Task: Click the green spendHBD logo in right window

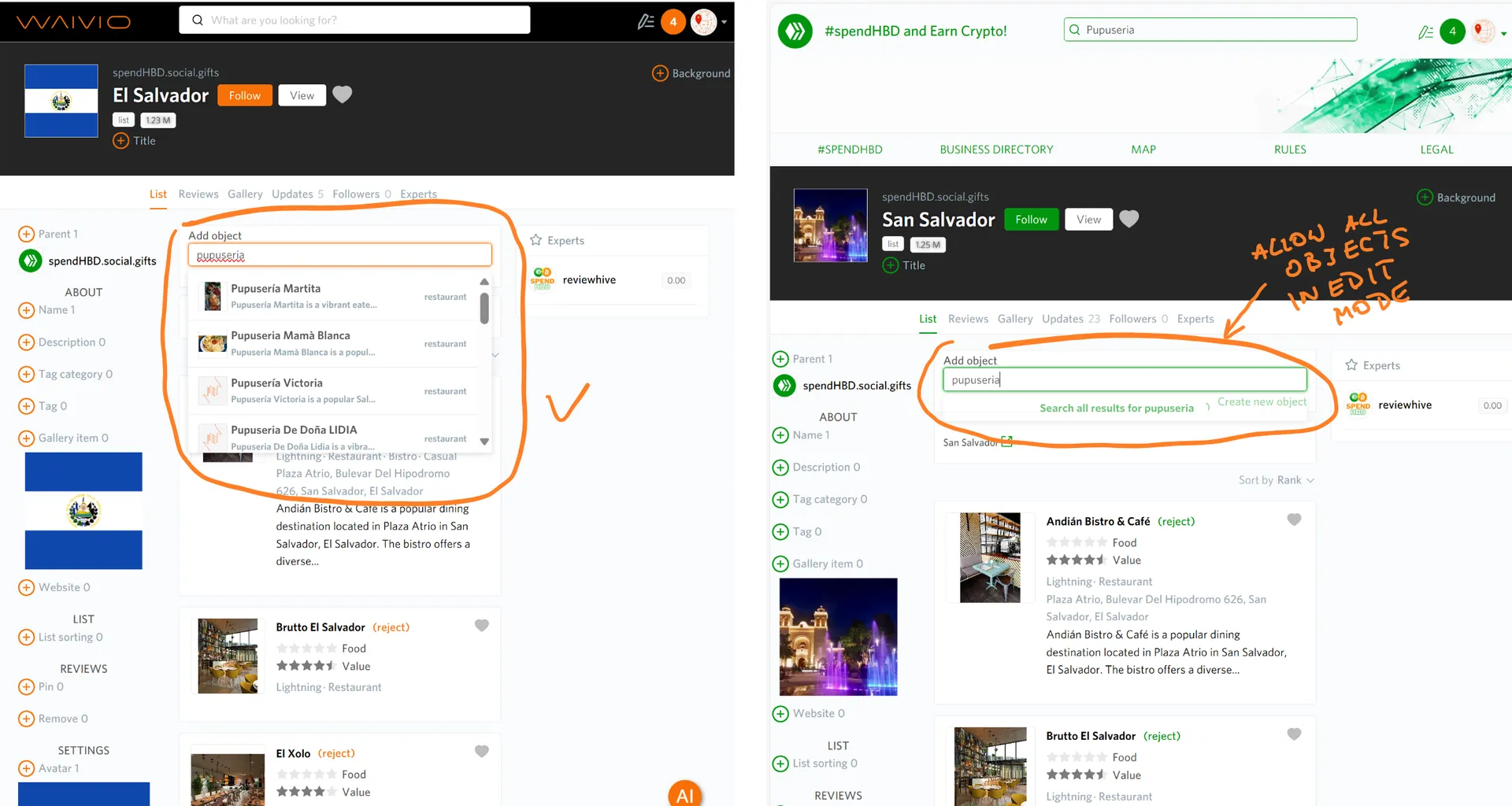Action: click(795, 31)
